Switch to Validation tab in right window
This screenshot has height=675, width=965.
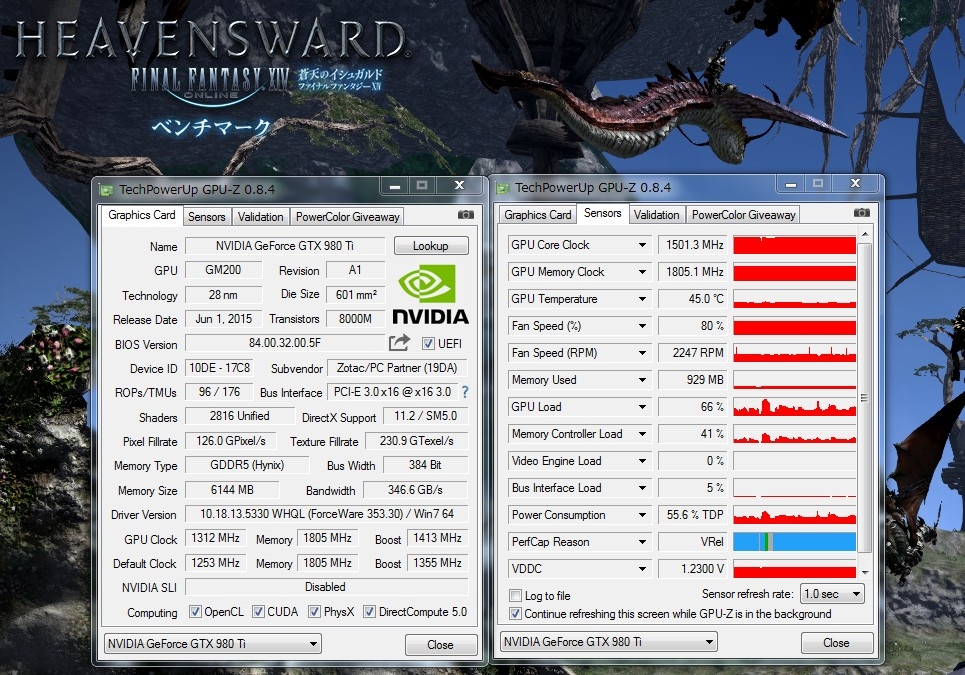(x=657, y=215)
